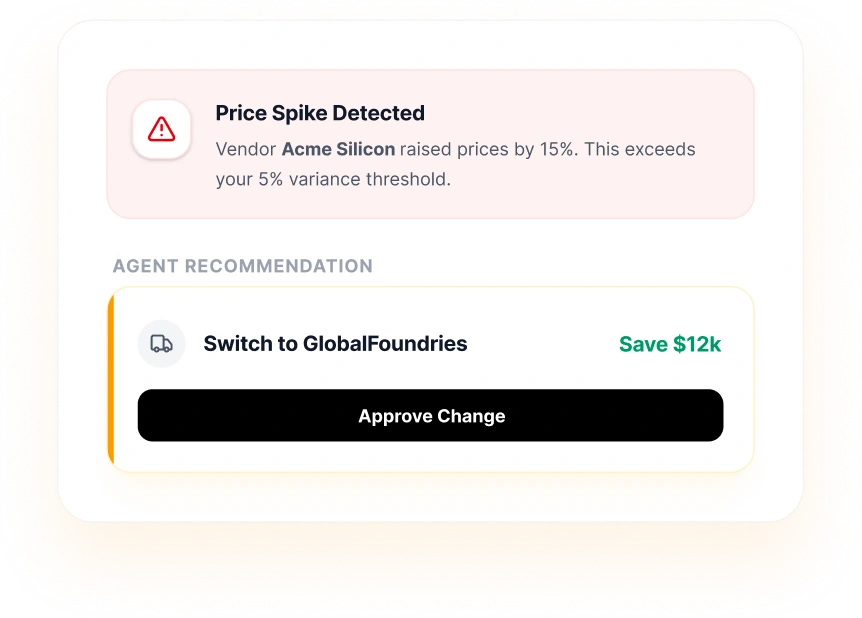Select the Price Spike Detected heading

point(320,113)
